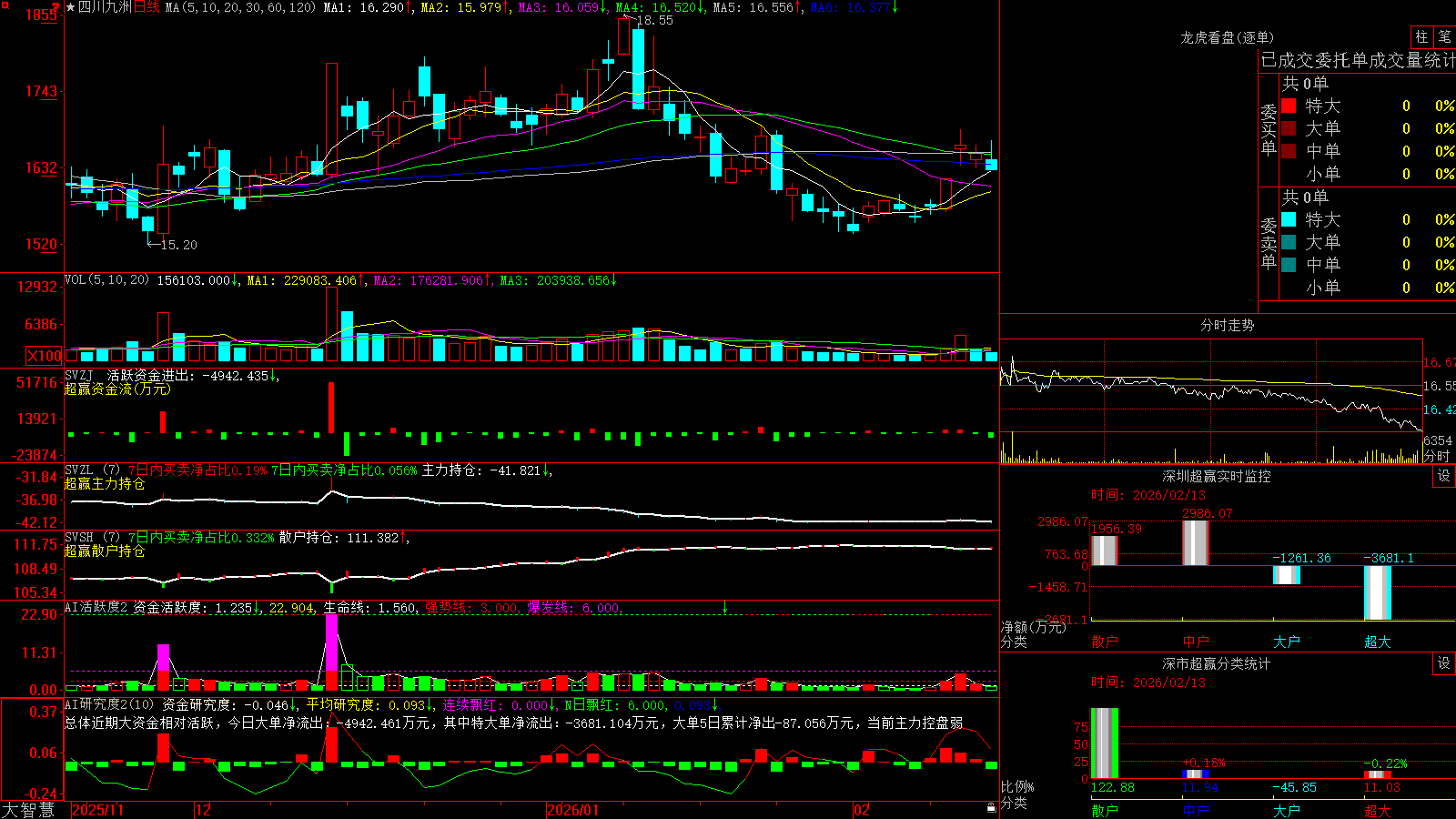Click the SVZJ indicator name

[x=79, y=375]
